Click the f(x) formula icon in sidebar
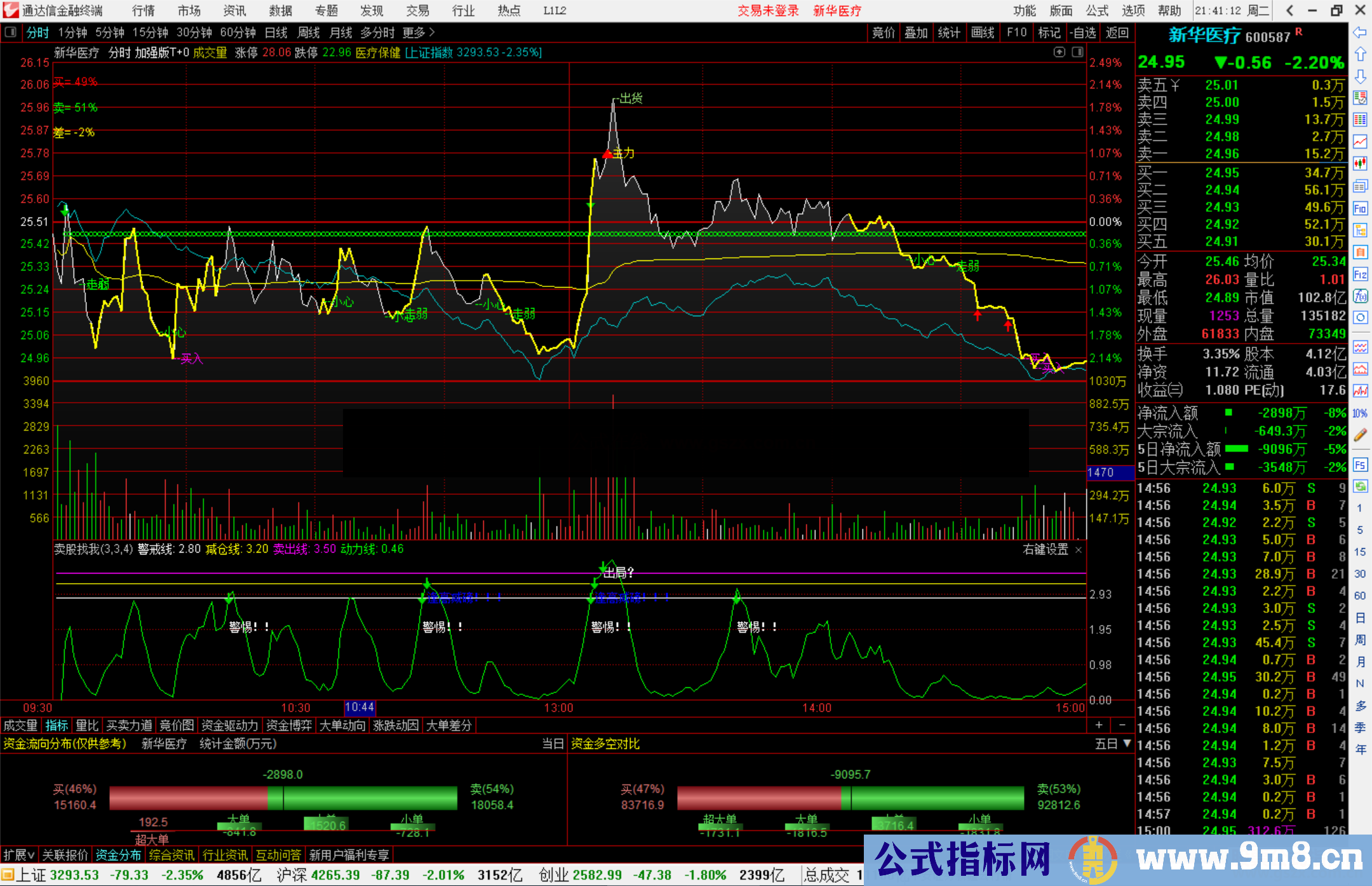 tap(1360, 297)
